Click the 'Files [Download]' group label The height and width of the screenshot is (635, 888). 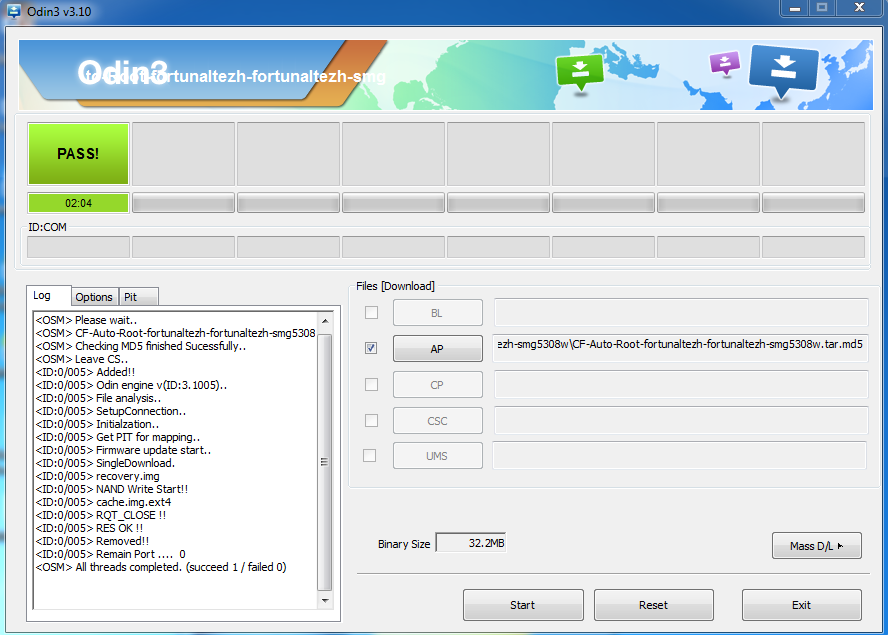click(395, 286)
